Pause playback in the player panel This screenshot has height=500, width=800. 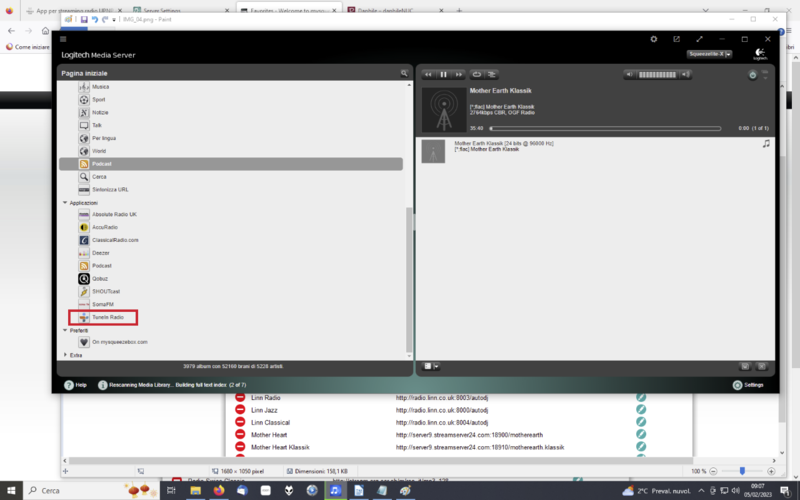click(x=443, y=74)
